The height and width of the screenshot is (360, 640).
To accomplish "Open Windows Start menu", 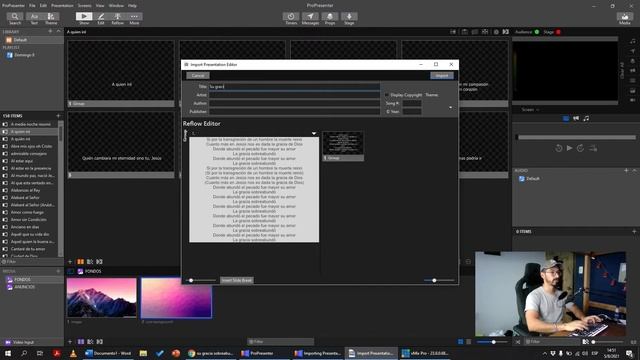I will (x=7, y=353).
